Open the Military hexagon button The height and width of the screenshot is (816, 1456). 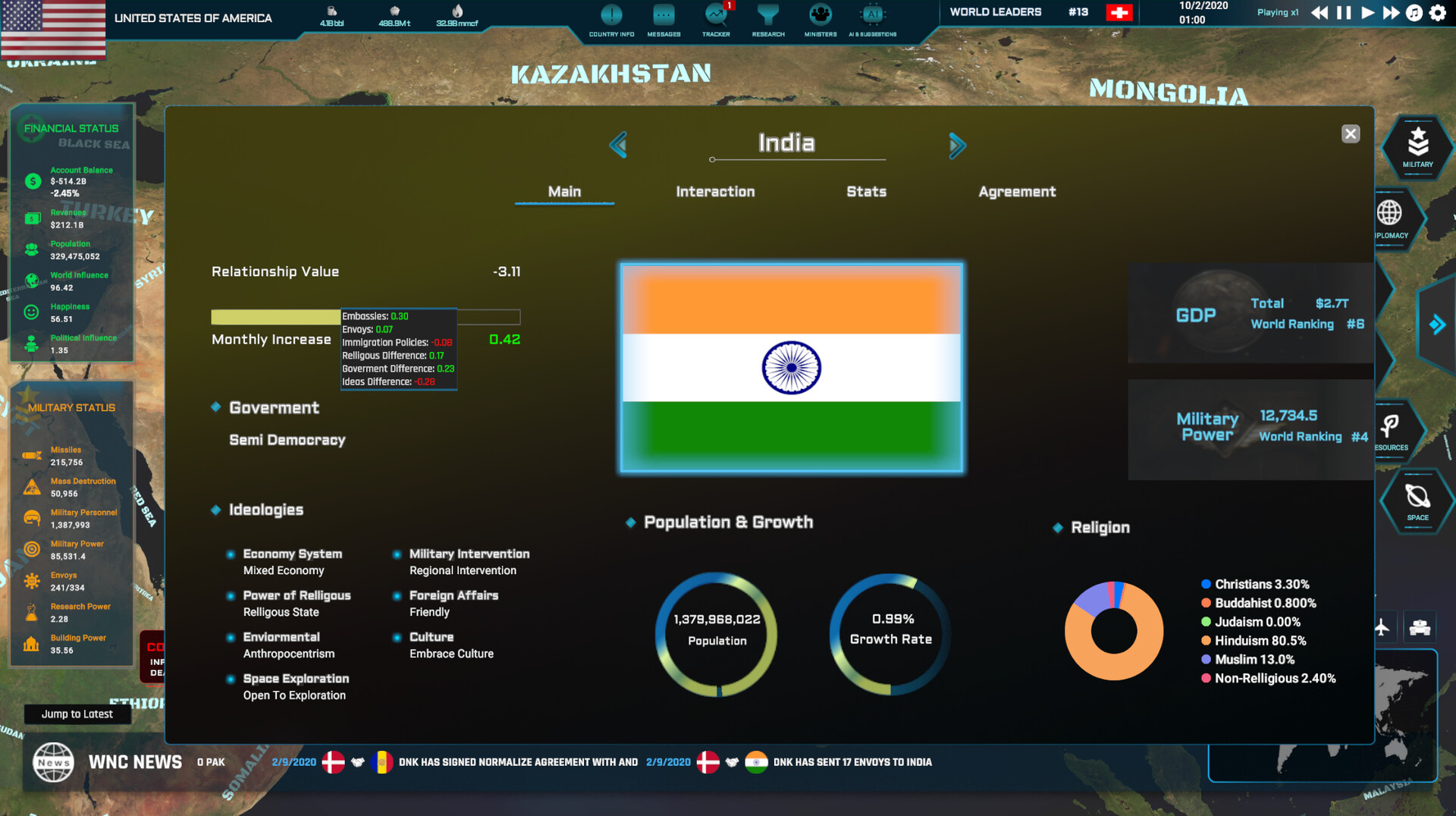(x=1417, y=146)
